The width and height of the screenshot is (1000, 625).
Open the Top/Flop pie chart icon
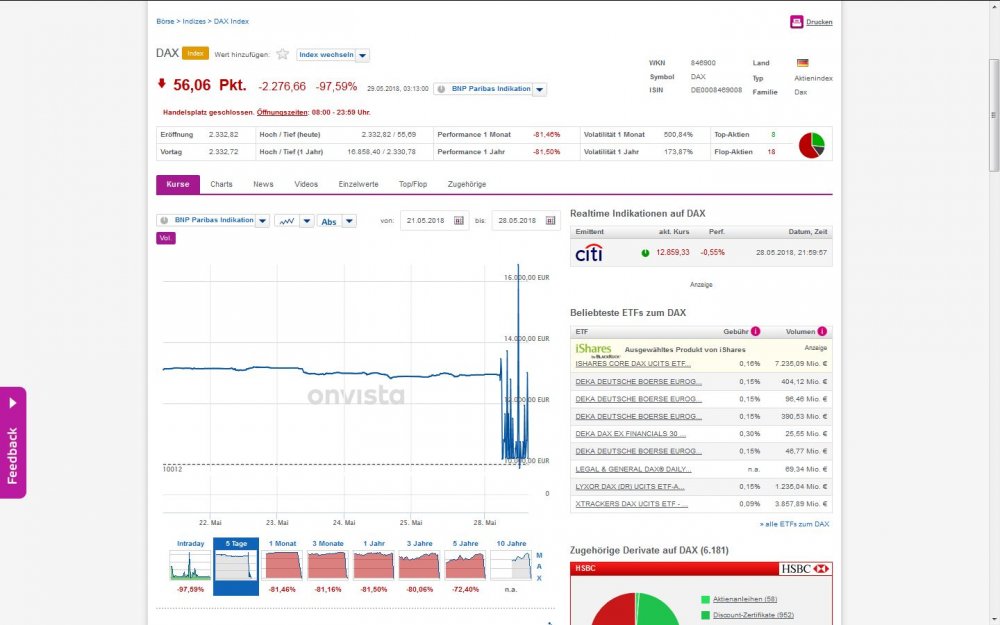click(x=811, y=145)
